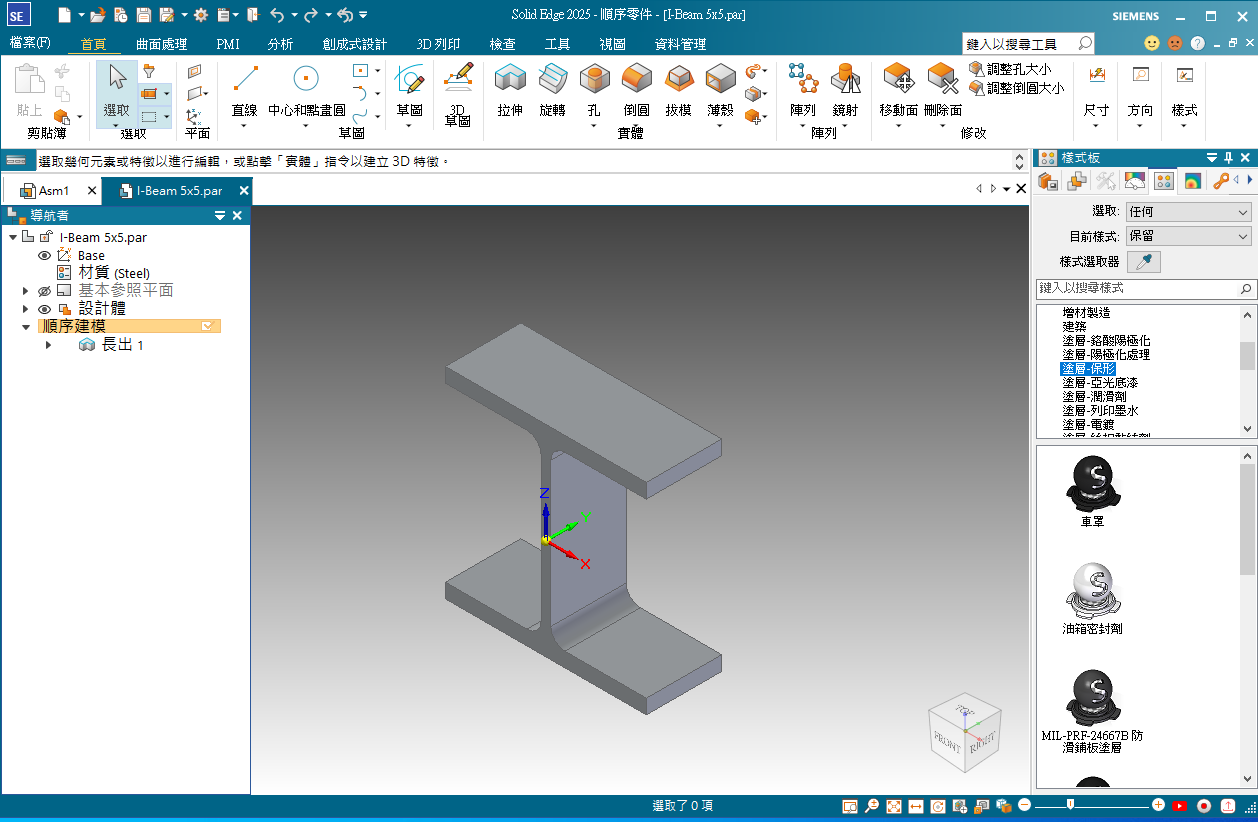Click 調整孔大小 command
The image size is (1258, 822).
tap(1010, 70)
